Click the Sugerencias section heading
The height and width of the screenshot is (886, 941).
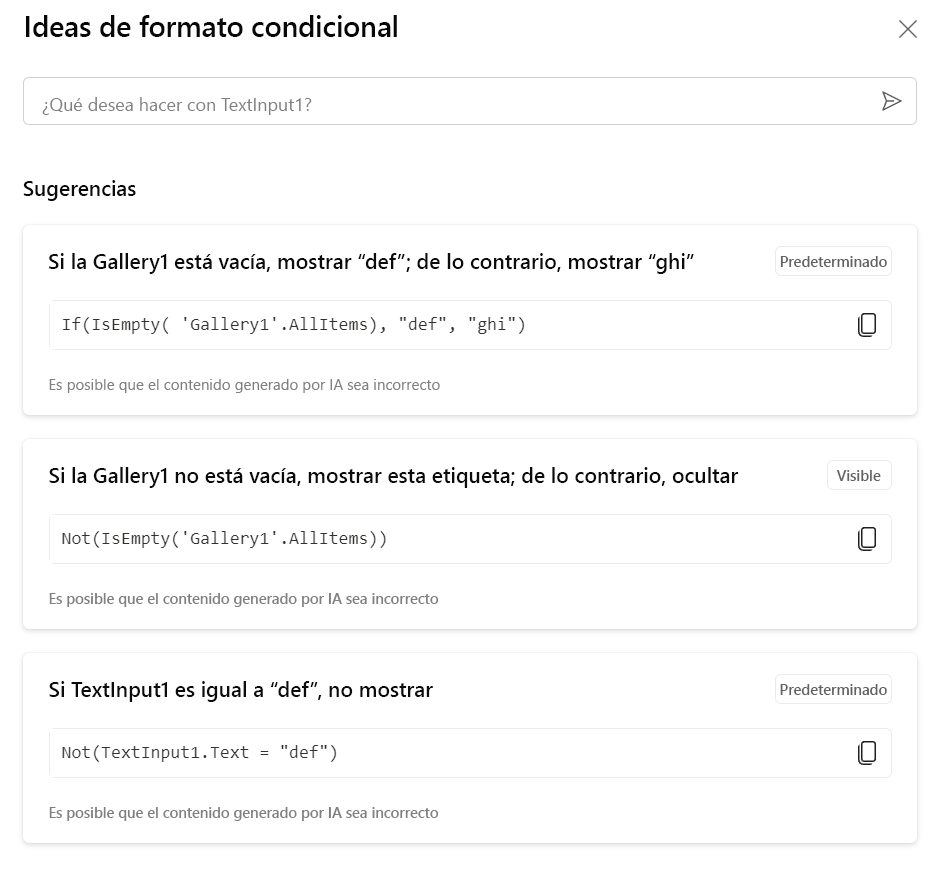(80, 189)
